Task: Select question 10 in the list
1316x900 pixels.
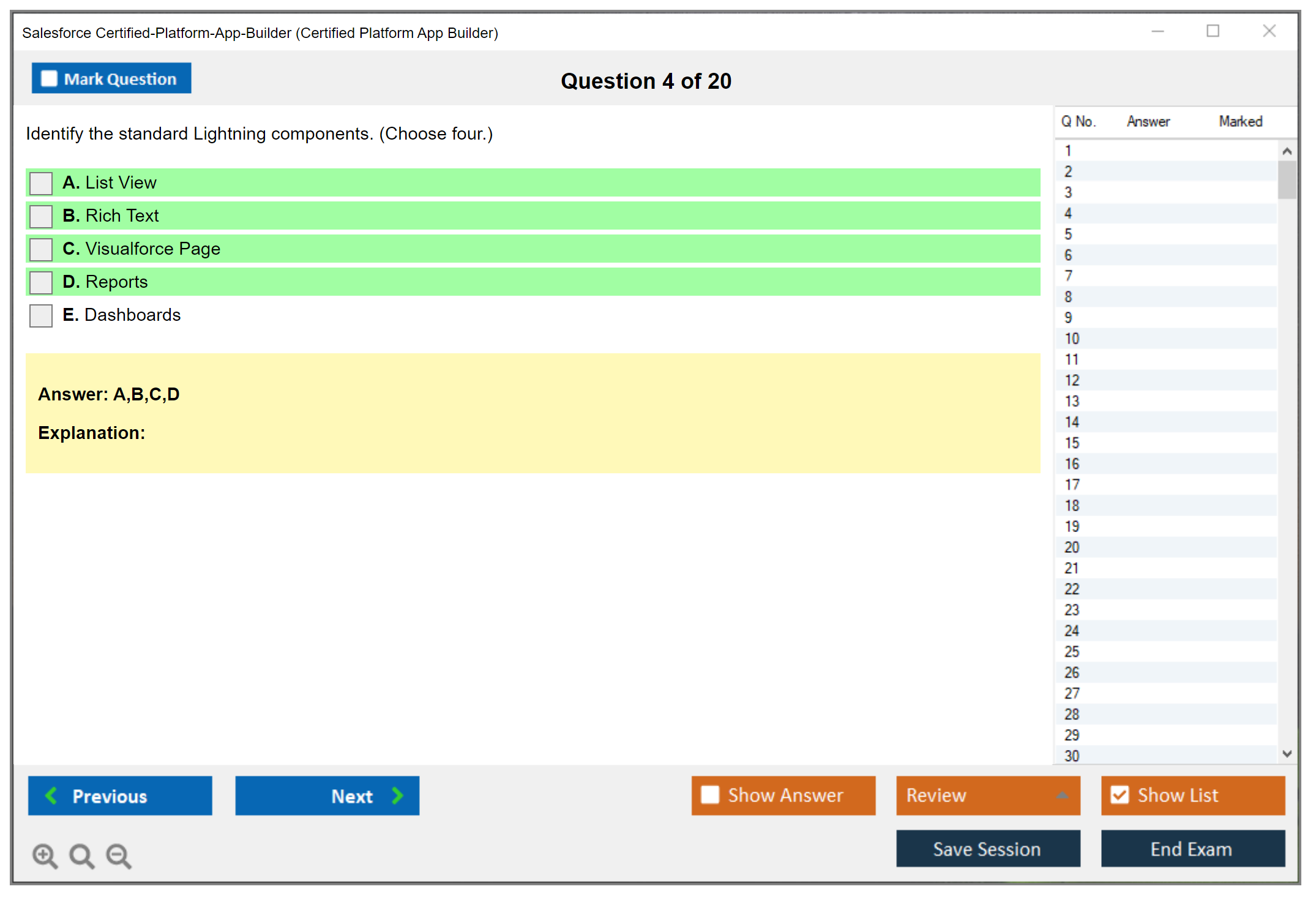Action: tap(1072, 339)
